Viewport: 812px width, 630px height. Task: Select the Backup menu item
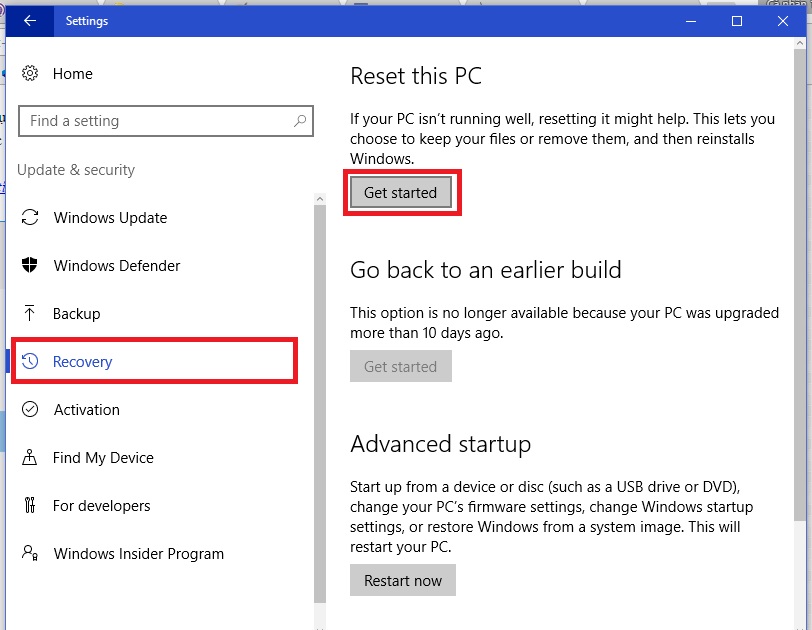point(76,314)
